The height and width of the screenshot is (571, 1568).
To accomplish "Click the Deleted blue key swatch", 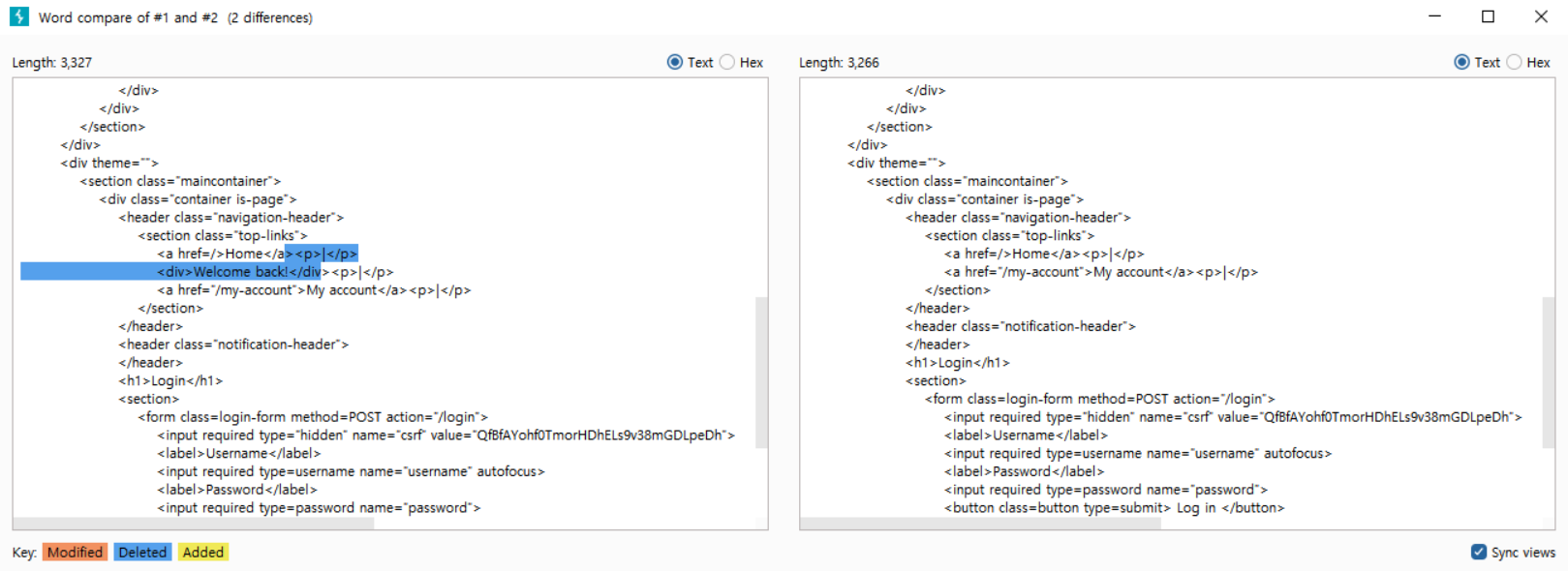I will pyautogui.click(x=142, y=552).
